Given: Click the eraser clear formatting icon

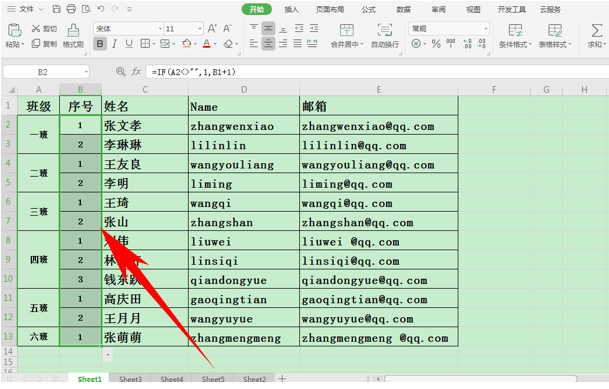Looking at the screenshot, I should coord(228,44).
